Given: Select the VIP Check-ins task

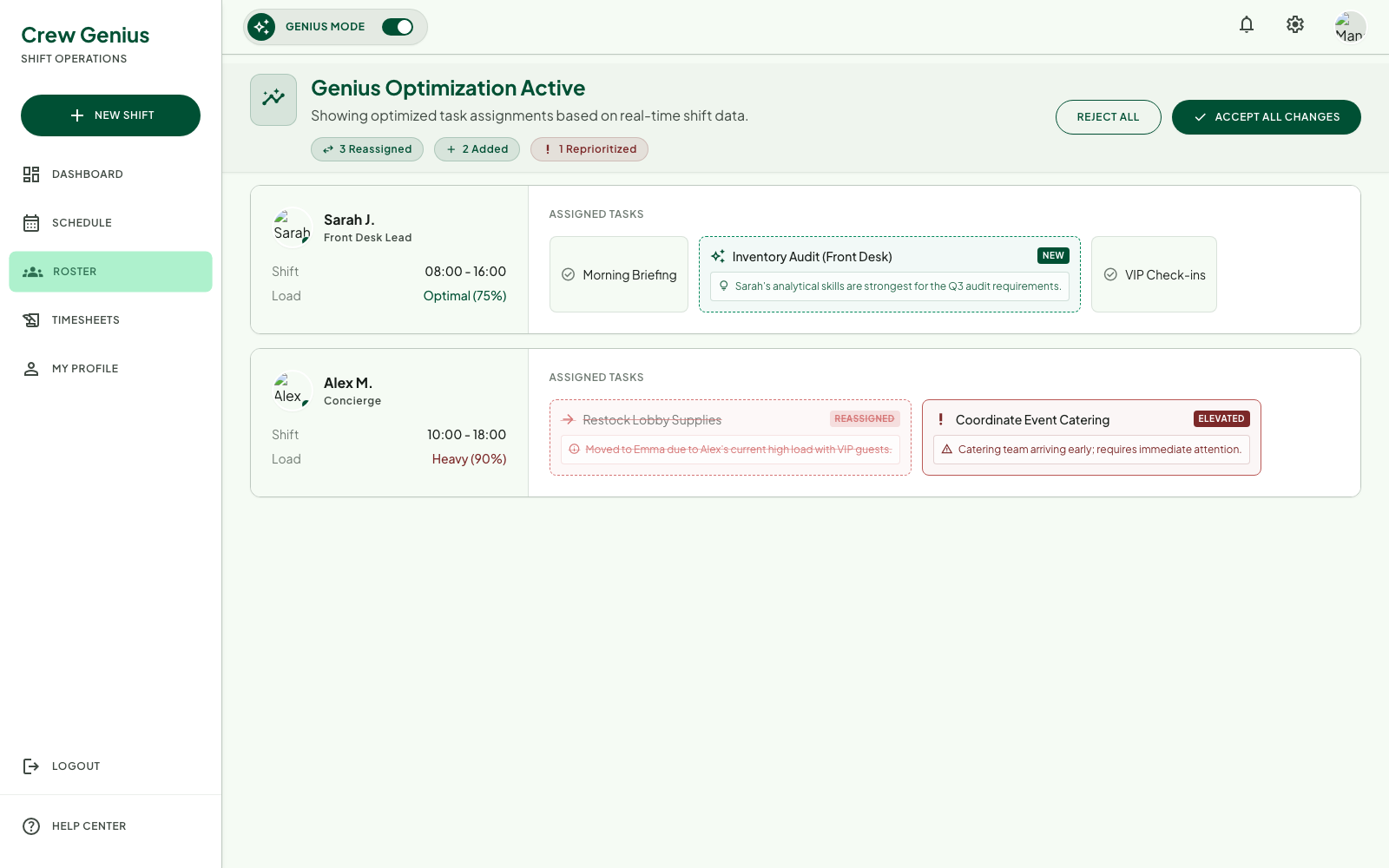Looking at the screenshot, I should tap(1154, 274).
